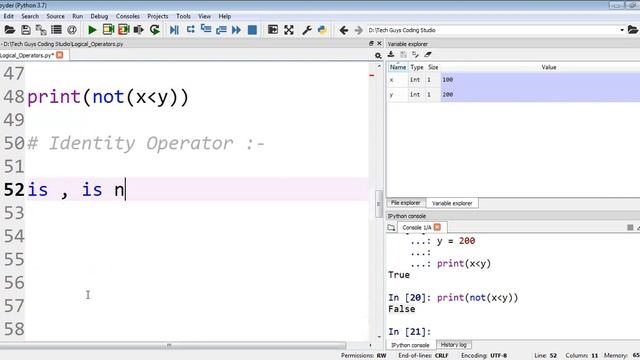Screen dimensions: 640x360
Task: Switch to the File explorer tab
Action: [x=405, y=203]
